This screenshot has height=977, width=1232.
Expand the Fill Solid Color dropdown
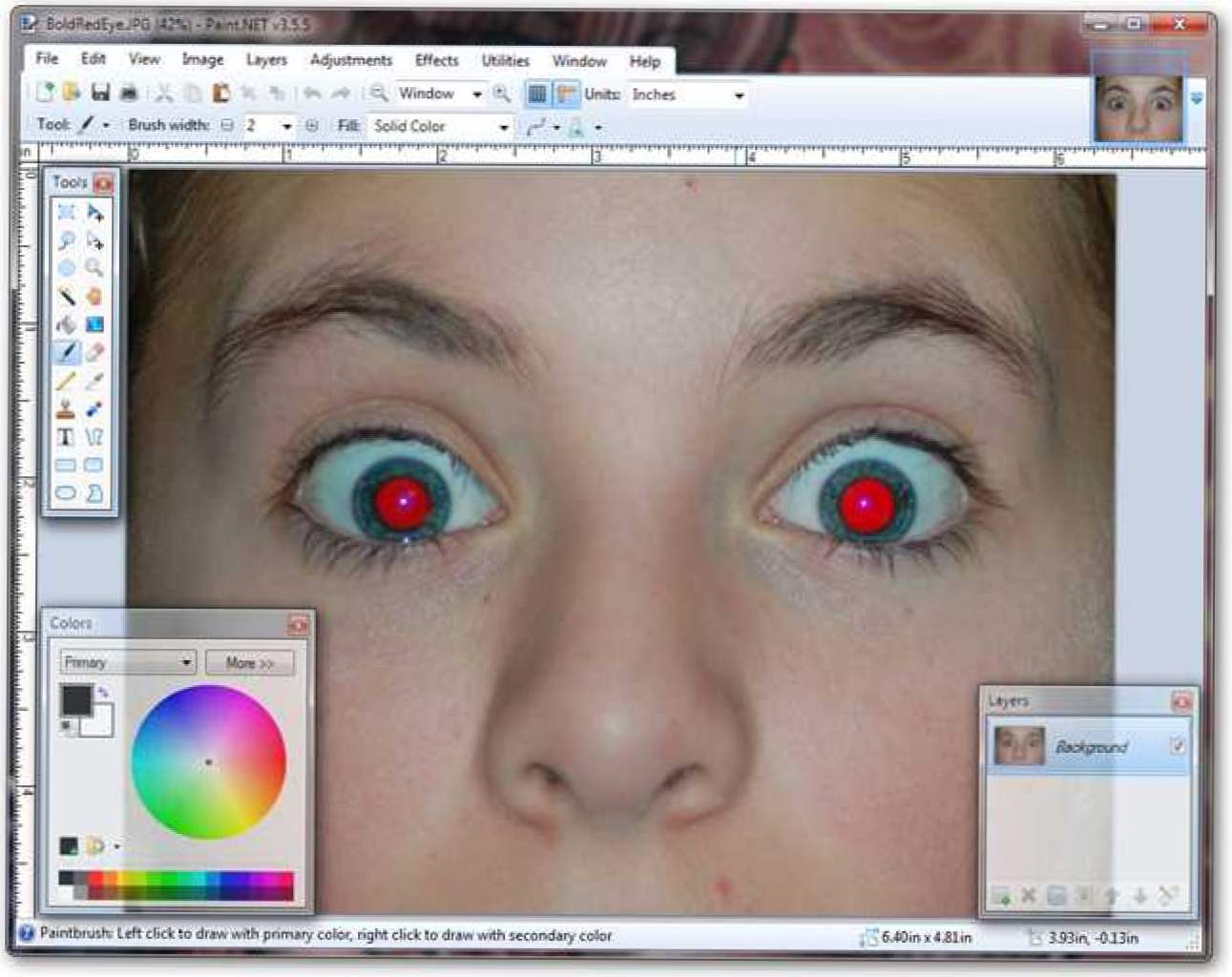point(441,126)
